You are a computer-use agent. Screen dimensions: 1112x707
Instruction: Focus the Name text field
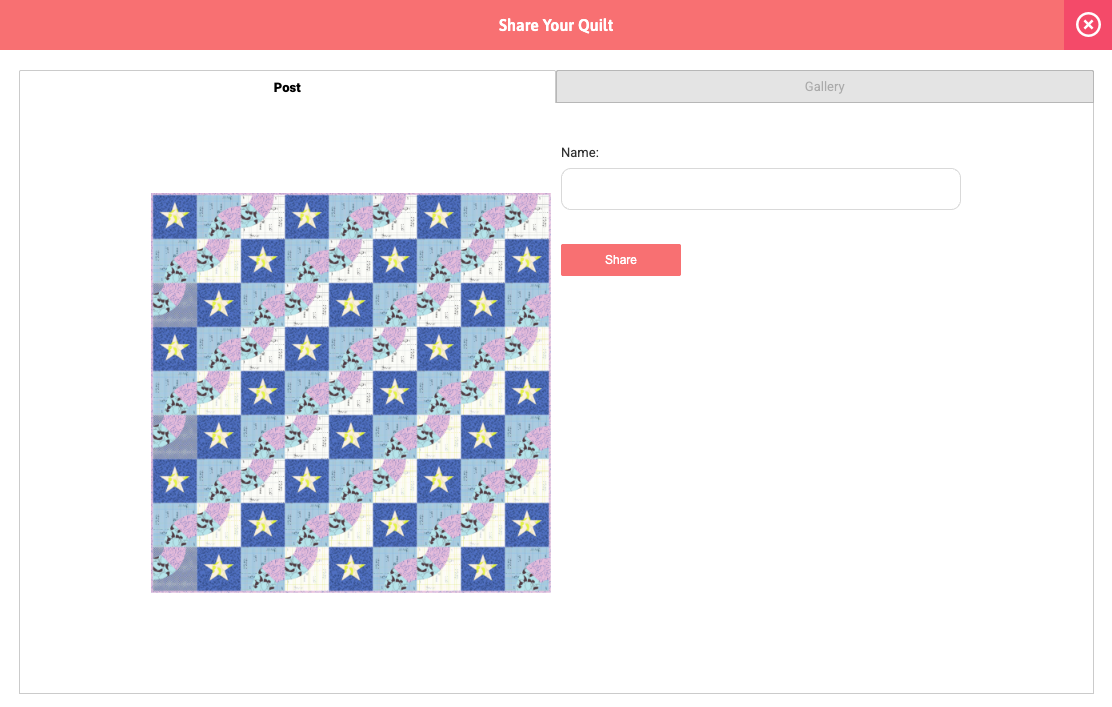click(760, 189)
